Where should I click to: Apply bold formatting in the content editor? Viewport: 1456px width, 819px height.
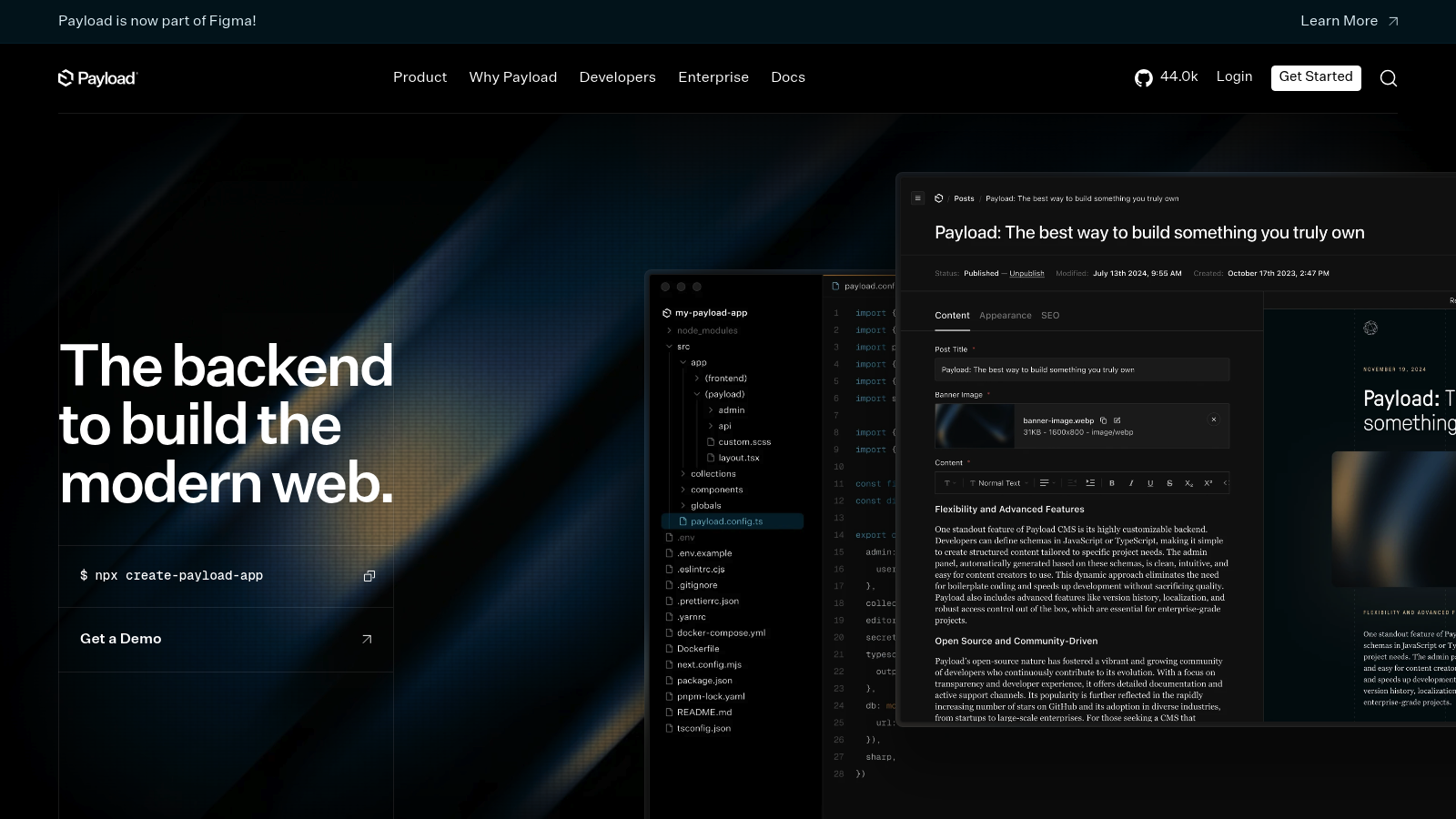coord(1112,483)
